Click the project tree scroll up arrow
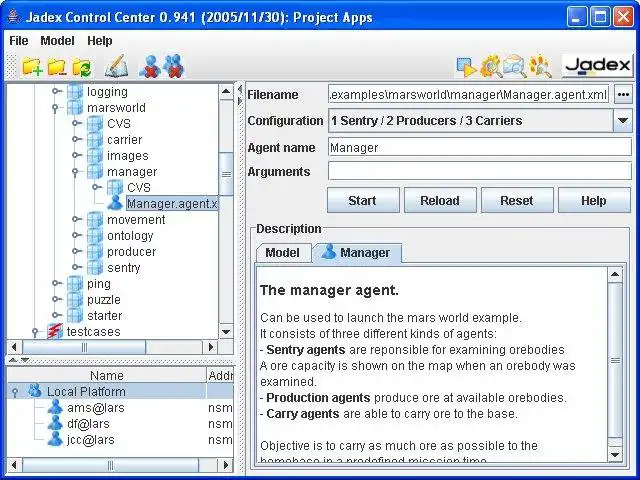Viewport: 640px width, 480px height. (226, 91)
